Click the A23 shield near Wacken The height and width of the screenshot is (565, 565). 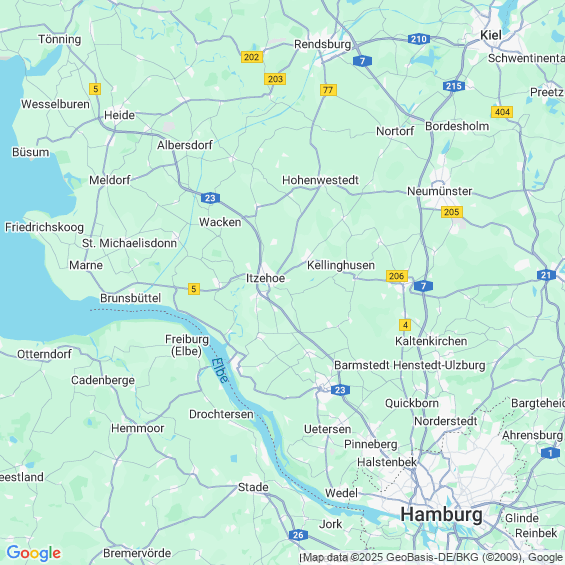point(210,198)
